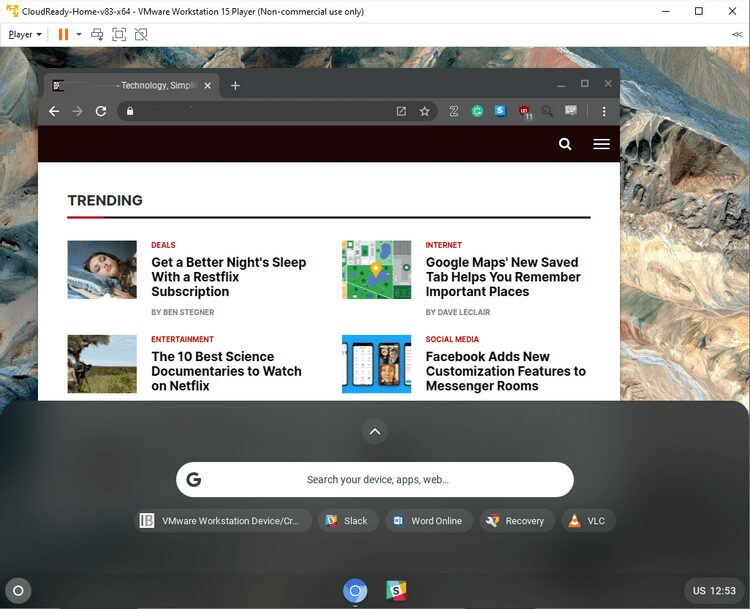Open the blue S extension icon

click(500, 111)
